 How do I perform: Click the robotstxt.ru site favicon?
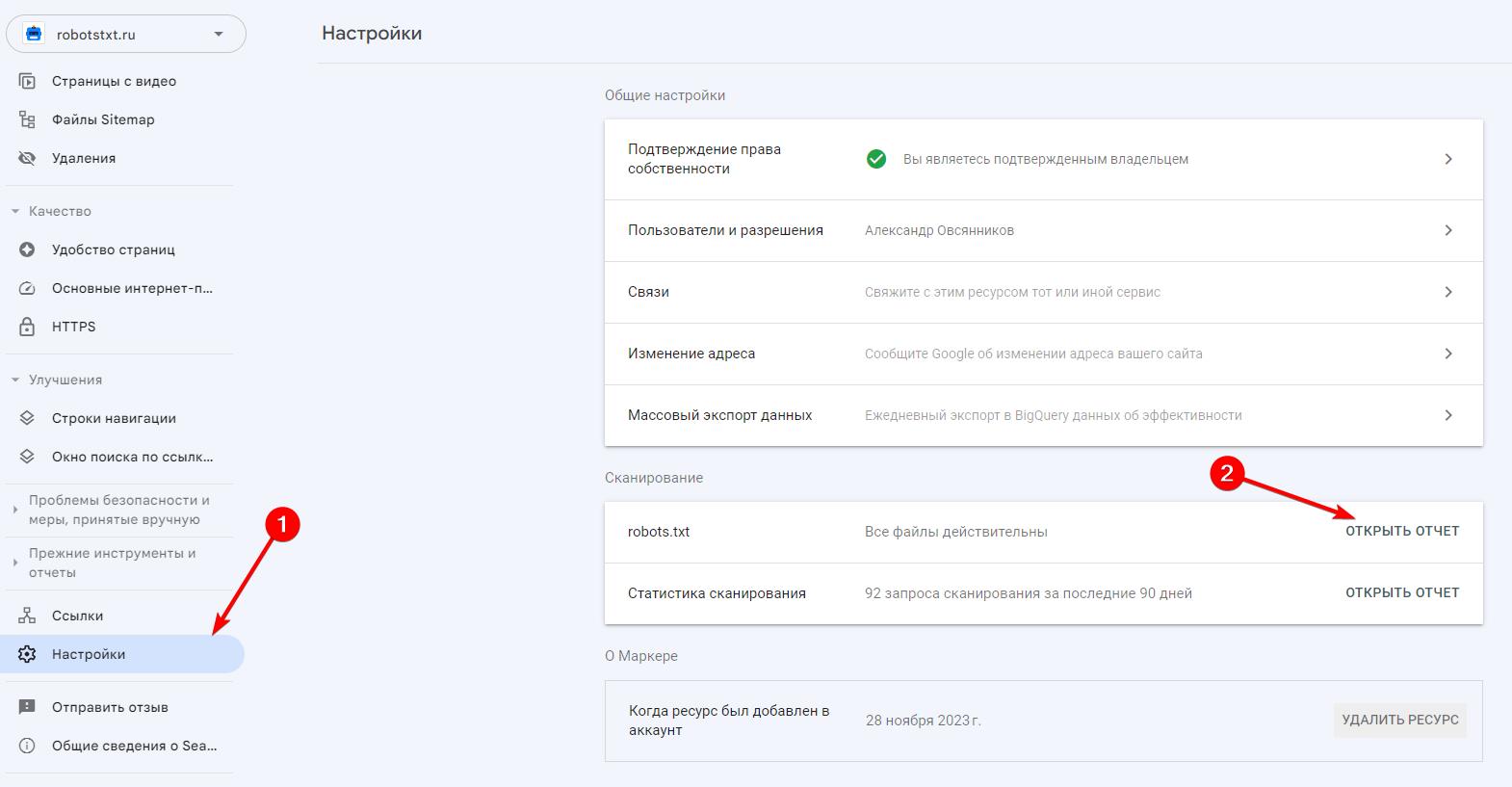click(34, 34)
